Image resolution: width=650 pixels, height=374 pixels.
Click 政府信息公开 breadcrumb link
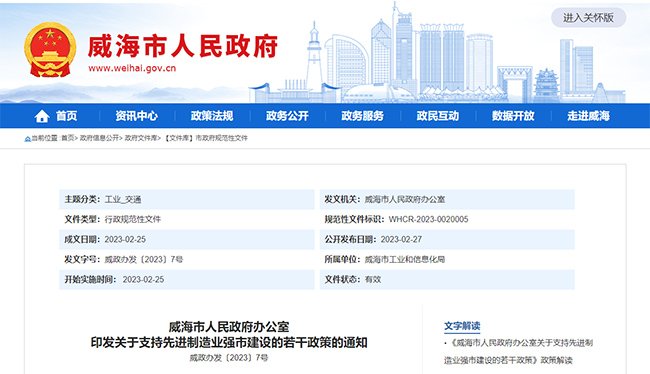[x=99, y=138]
